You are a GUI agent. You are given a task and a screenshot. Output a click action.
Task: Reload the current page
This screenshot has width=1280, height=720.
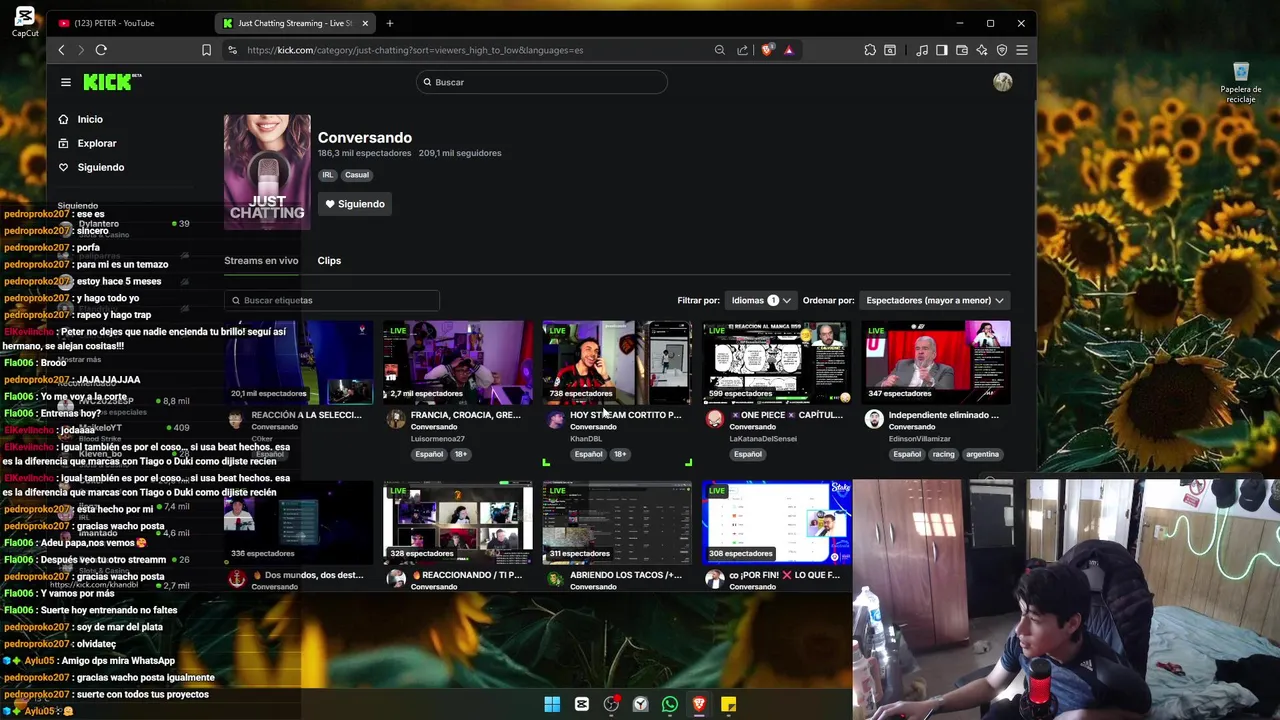[101, 50]
